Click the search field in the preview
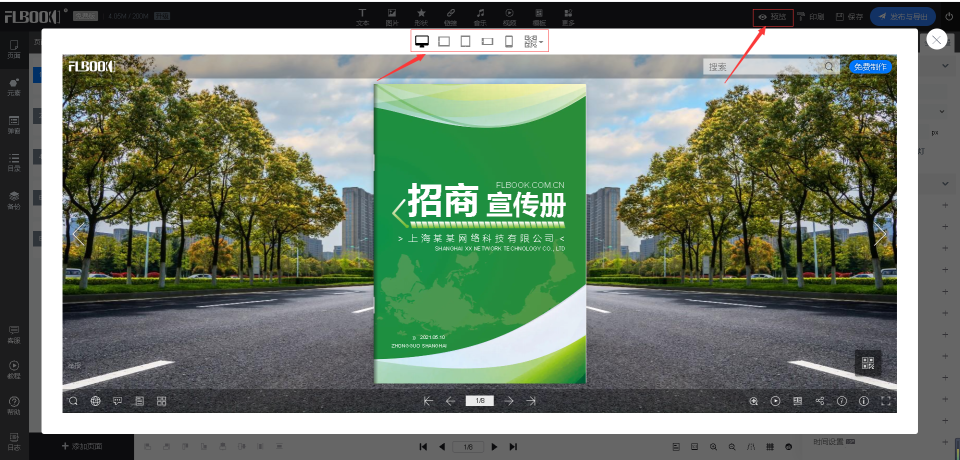Image resolution: width=960 pixels, height=460 pixels. tap(771, 67)
